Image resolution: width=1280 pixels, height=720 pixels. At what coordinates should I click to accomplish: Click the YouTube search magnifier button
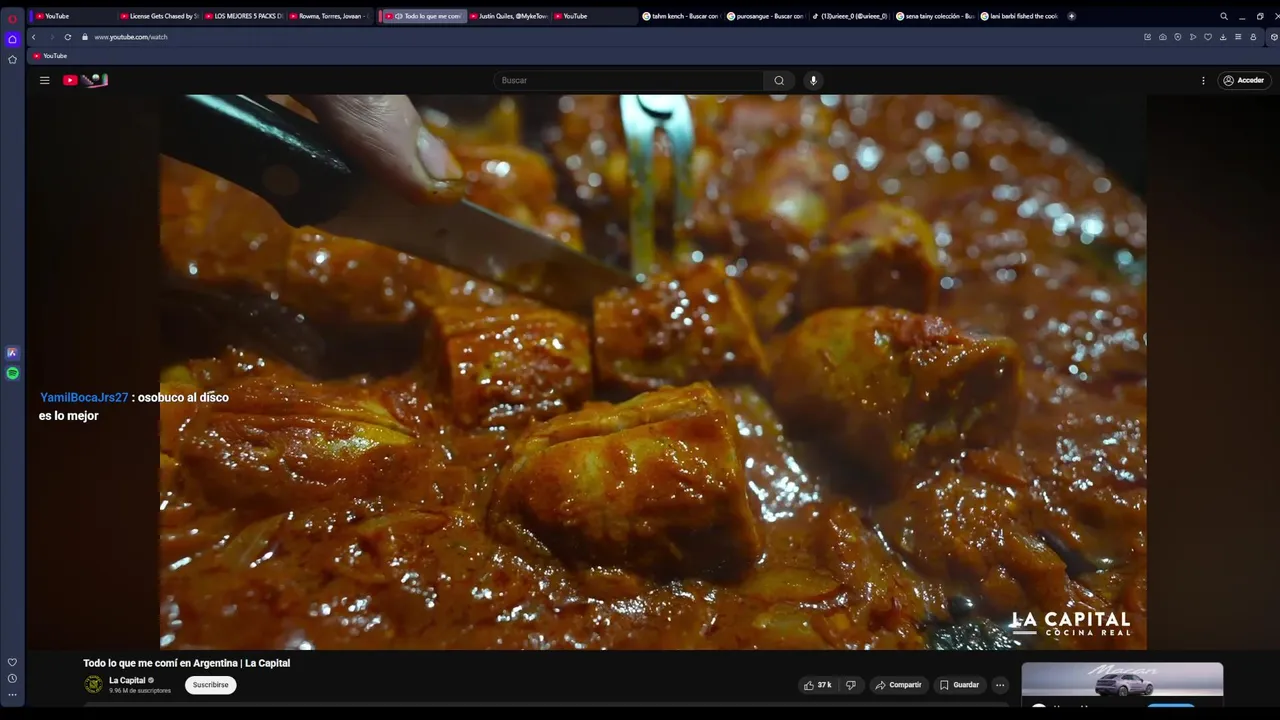click(x=779, y=80)
